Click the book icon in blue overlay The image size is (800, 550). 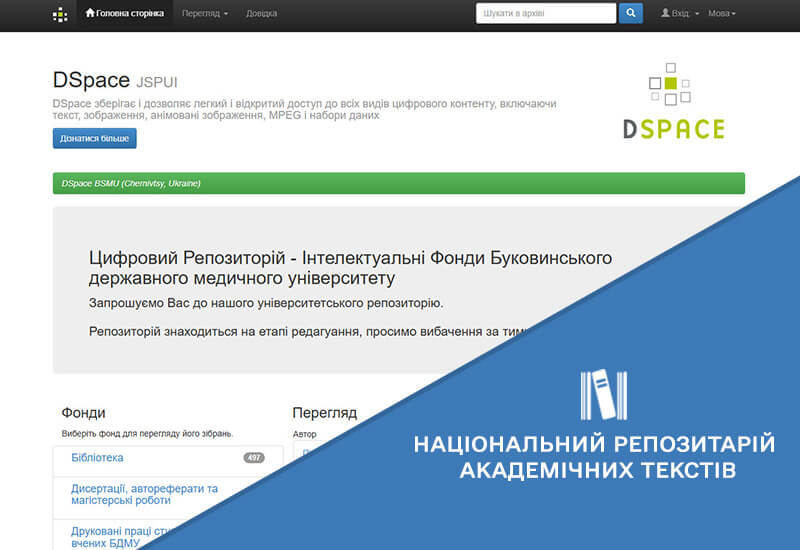click(x=604, y=394)
